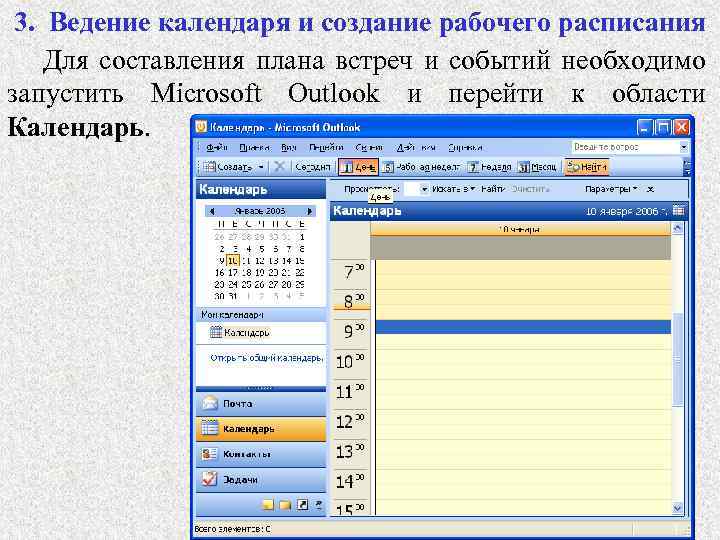Click Найти in the search bar
Image resolution: width=720 pixels, height=540 pixels.
[493, 189]
